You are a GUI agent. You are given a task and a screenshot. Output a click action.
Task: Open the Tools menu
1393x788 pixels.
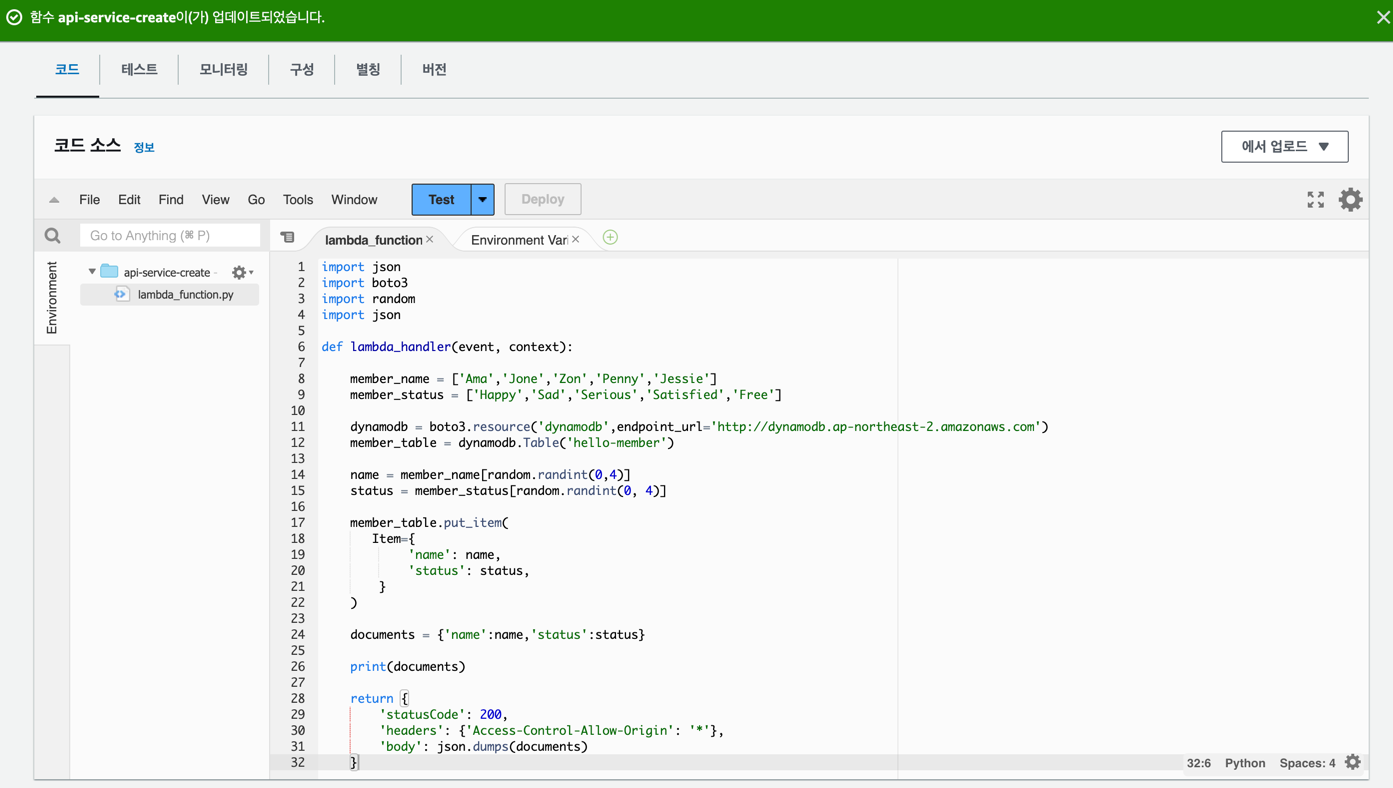(298, 200)
